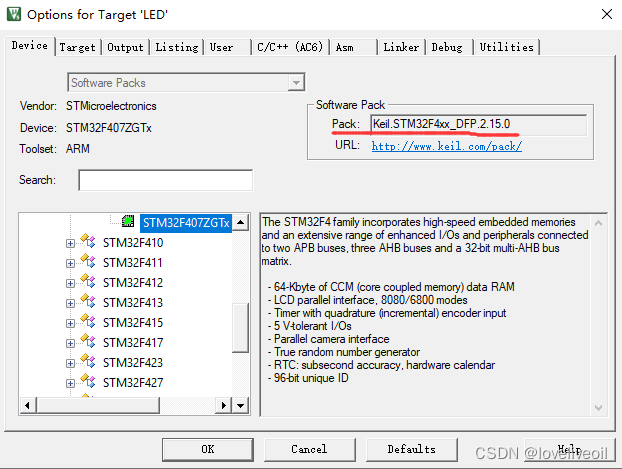Select STM32F427 in the device tree
The width and height of the screenshot is (622, 469).
133,383
